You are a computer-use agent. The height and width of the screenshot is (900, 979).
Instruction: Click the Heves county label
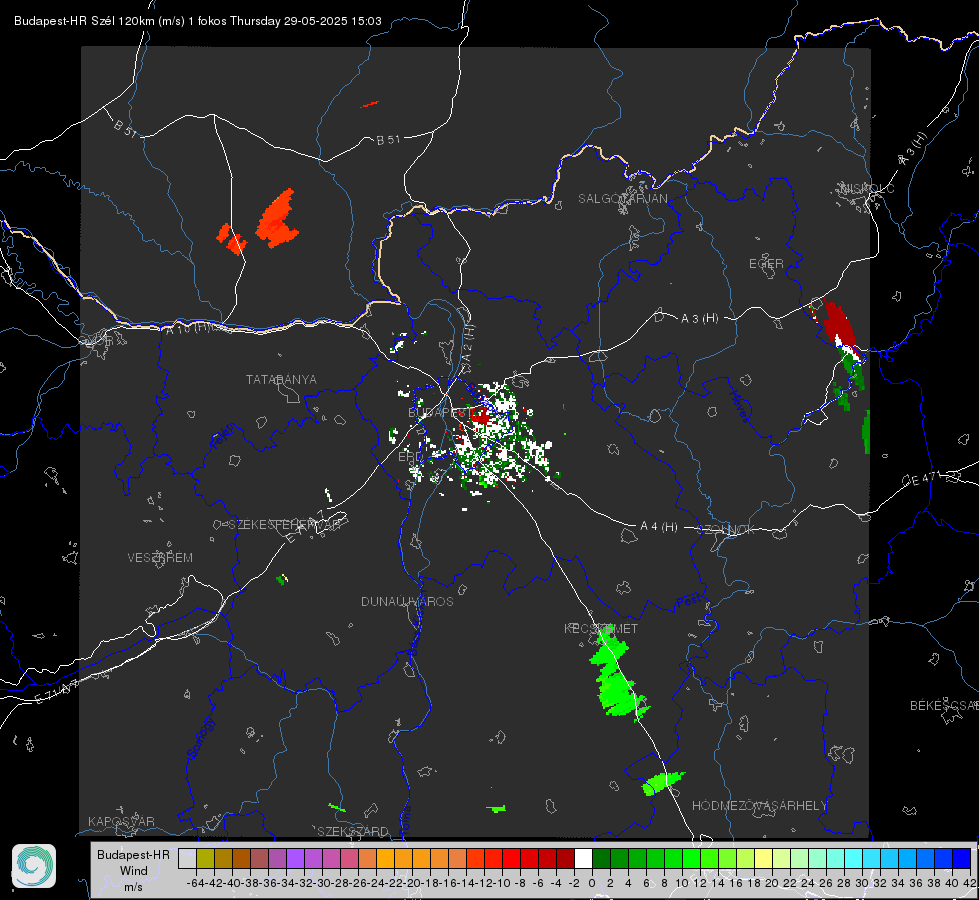pyautogui.click(x=739, y=407)
